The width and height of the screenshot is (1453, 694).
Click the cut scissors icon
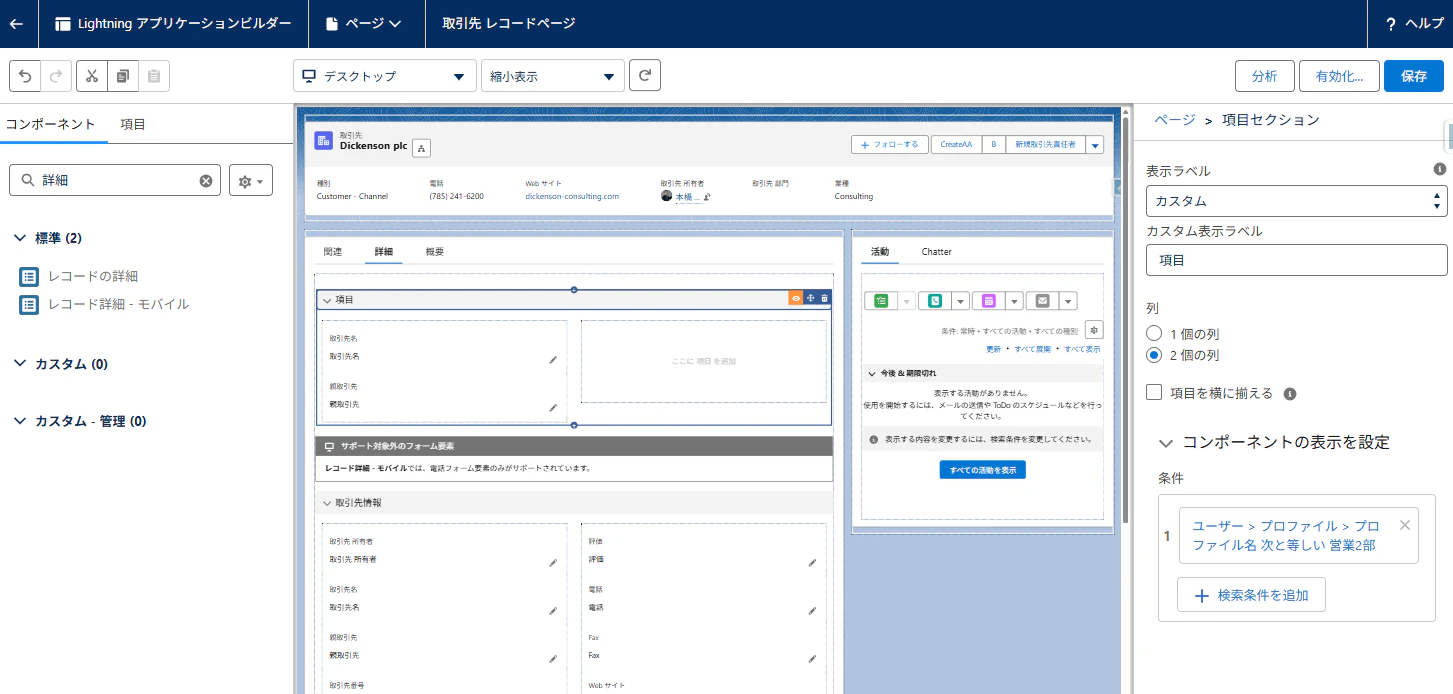point(92,76)
